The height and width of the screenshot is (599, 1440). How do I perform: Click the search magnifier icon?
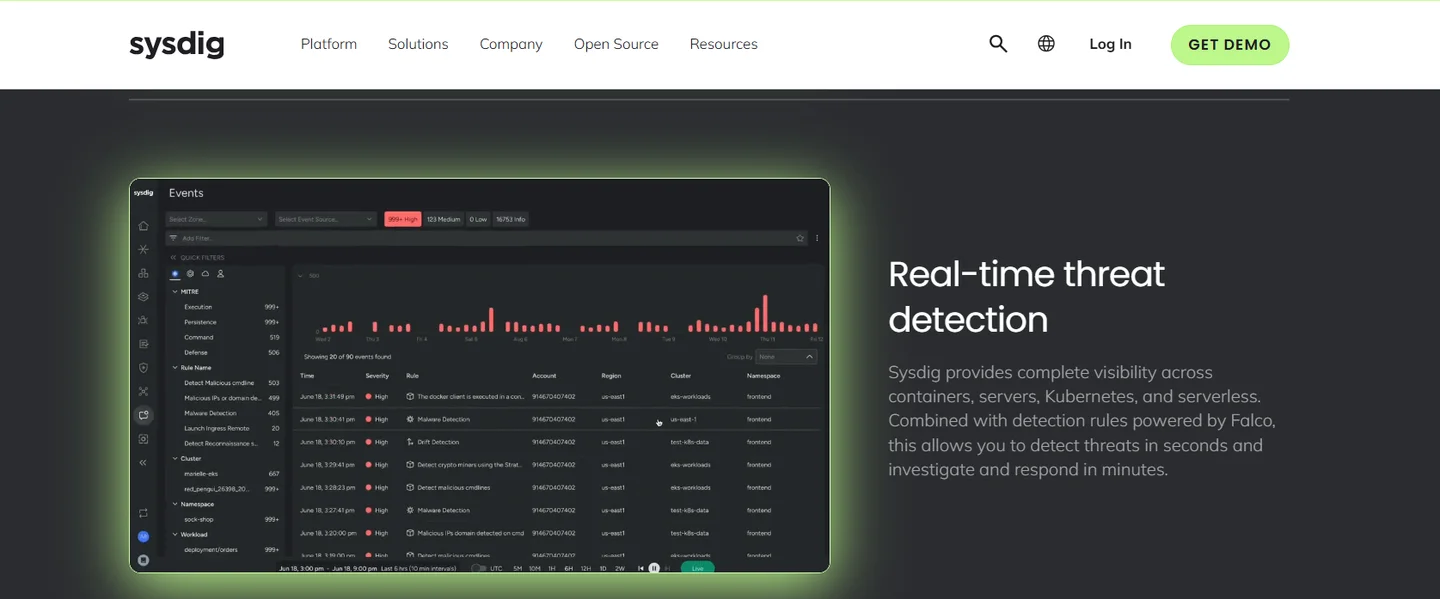(998, 44)
